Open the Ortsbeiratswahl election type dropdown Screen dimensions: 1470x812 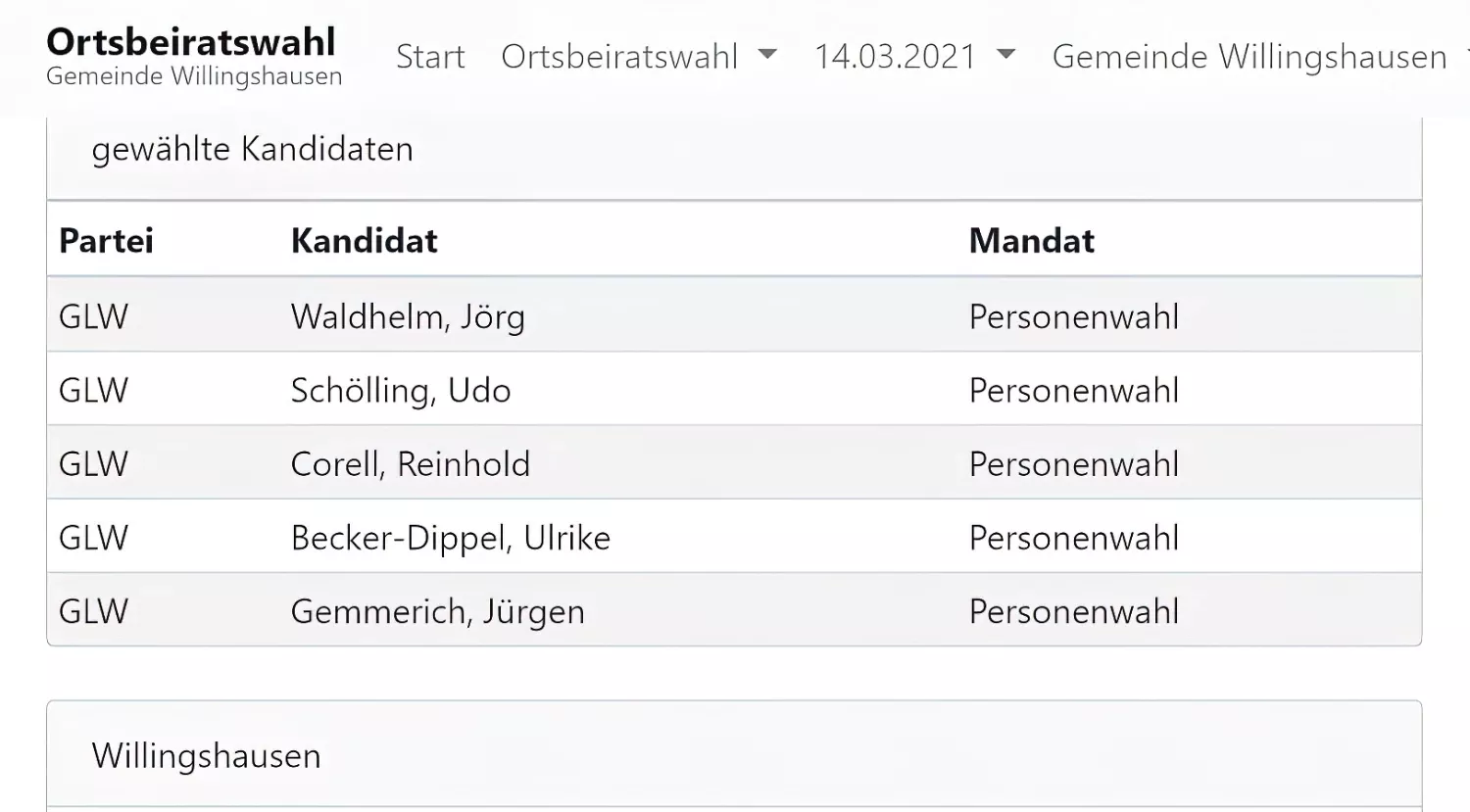(x=638, y=57)
